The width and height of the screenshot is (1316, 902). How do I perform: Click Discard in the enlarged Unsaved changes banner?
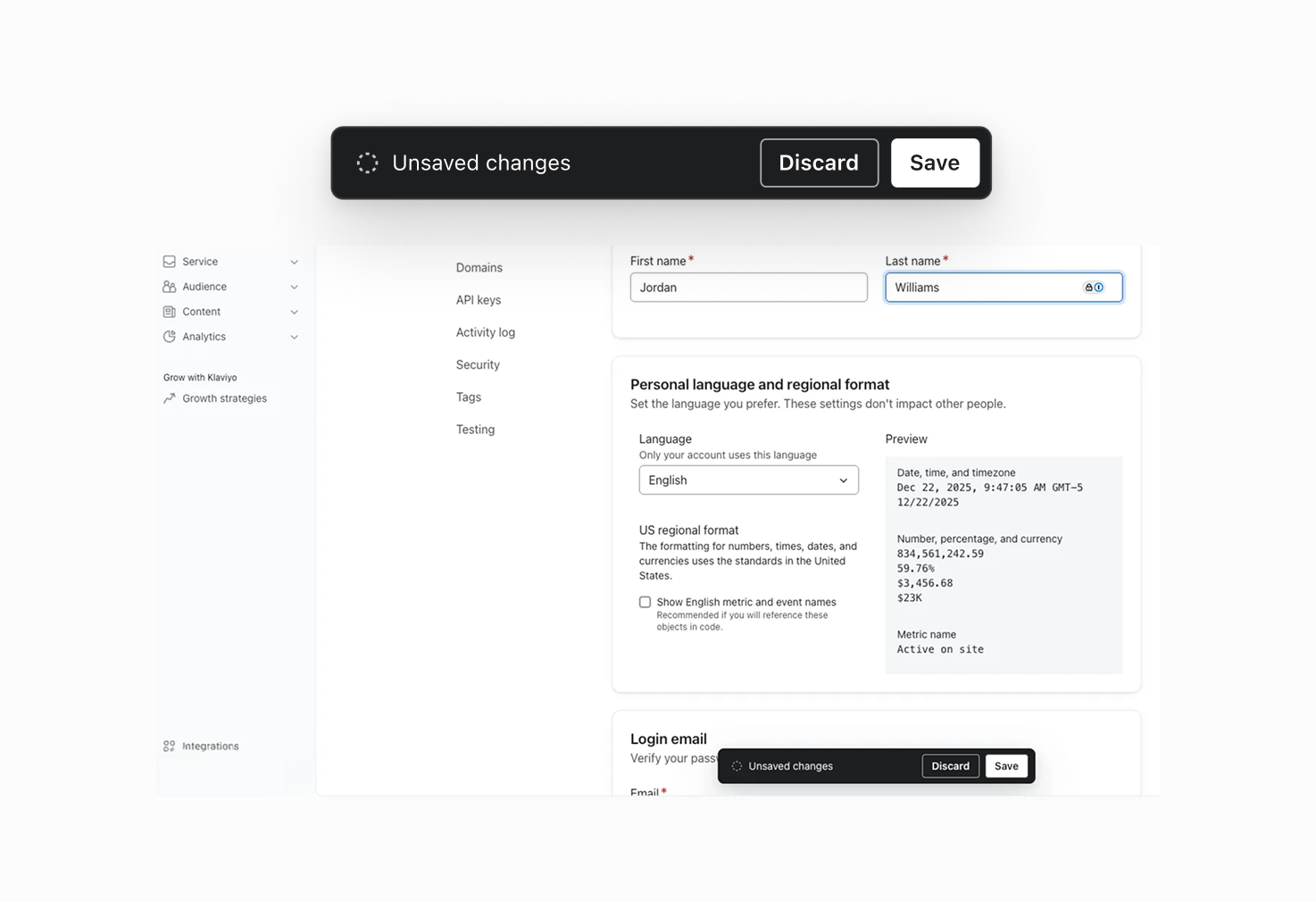pyautogui.click(x=820, y=163)
